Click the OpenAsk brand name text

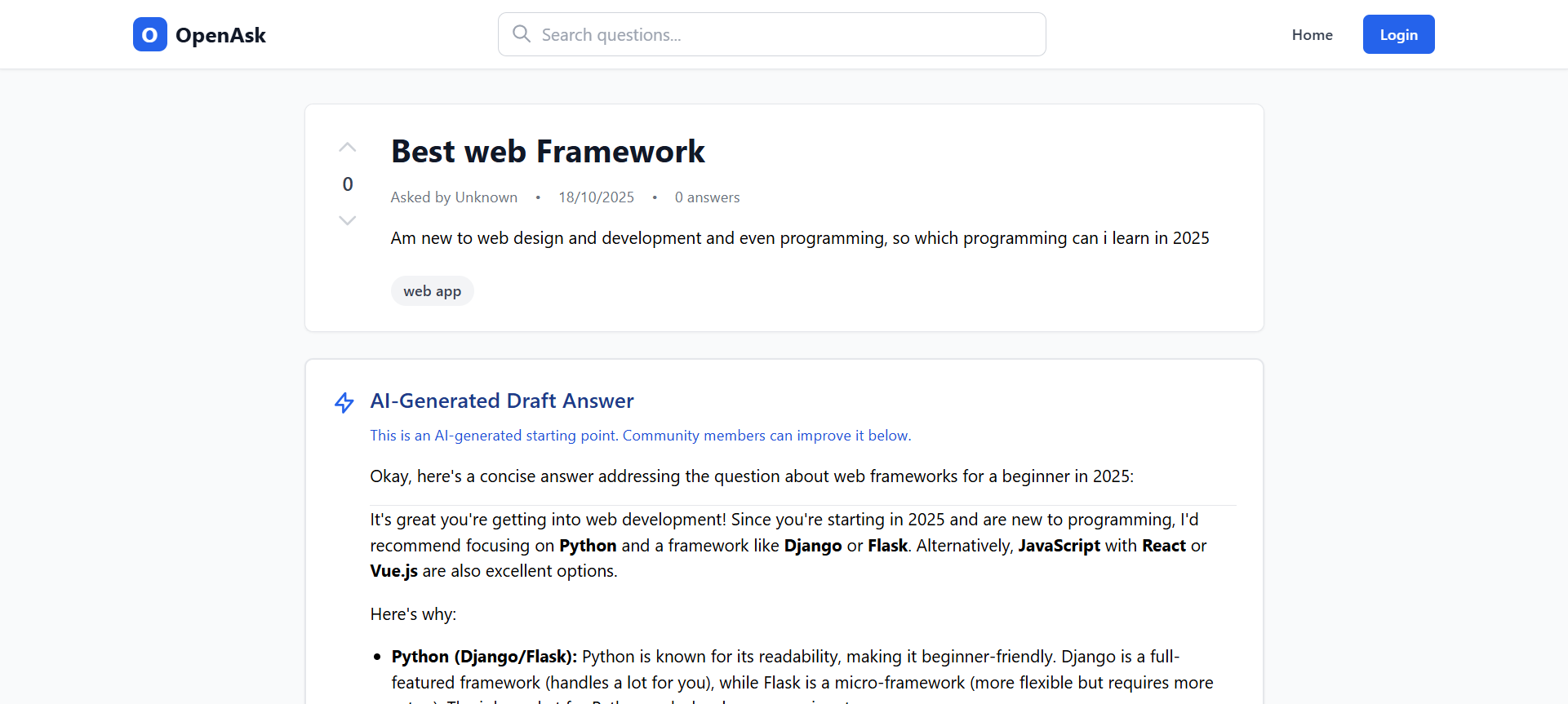pos(220,36)
